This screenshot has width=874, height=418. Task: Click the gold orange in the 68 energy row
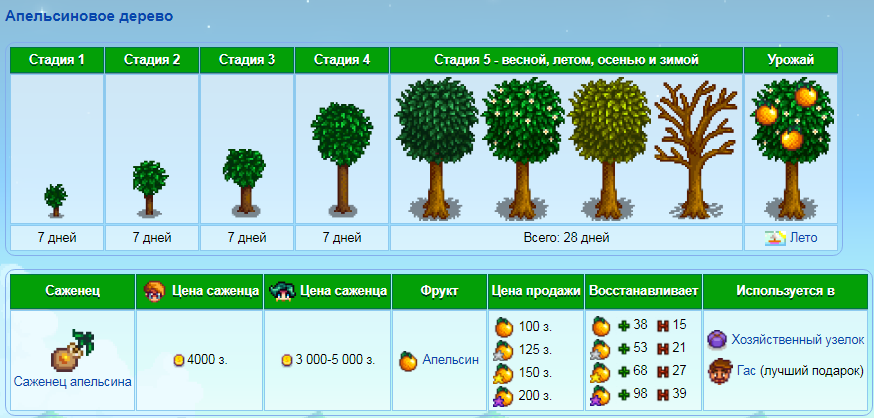(x=600, y=372)
